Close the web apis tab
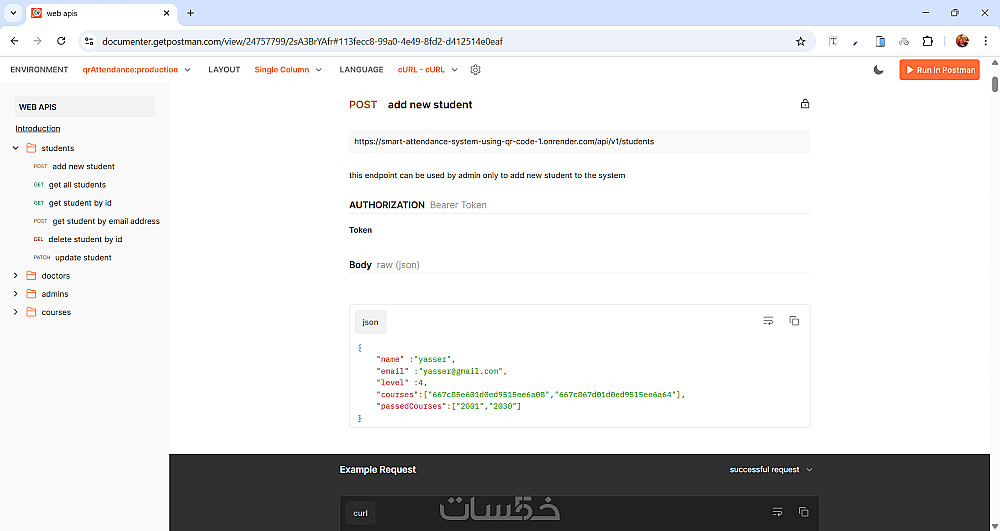 coord(166,13)
